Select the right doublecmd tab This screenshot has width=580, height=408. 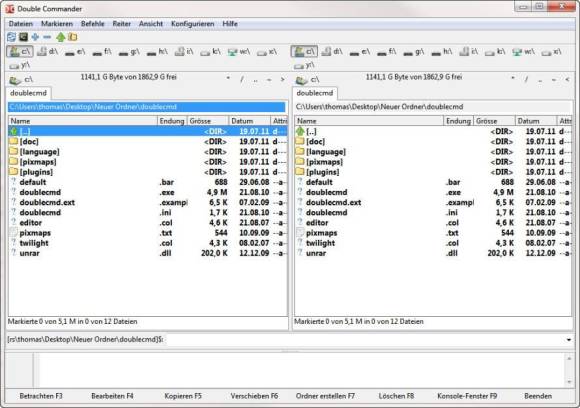tap(315, 93)
